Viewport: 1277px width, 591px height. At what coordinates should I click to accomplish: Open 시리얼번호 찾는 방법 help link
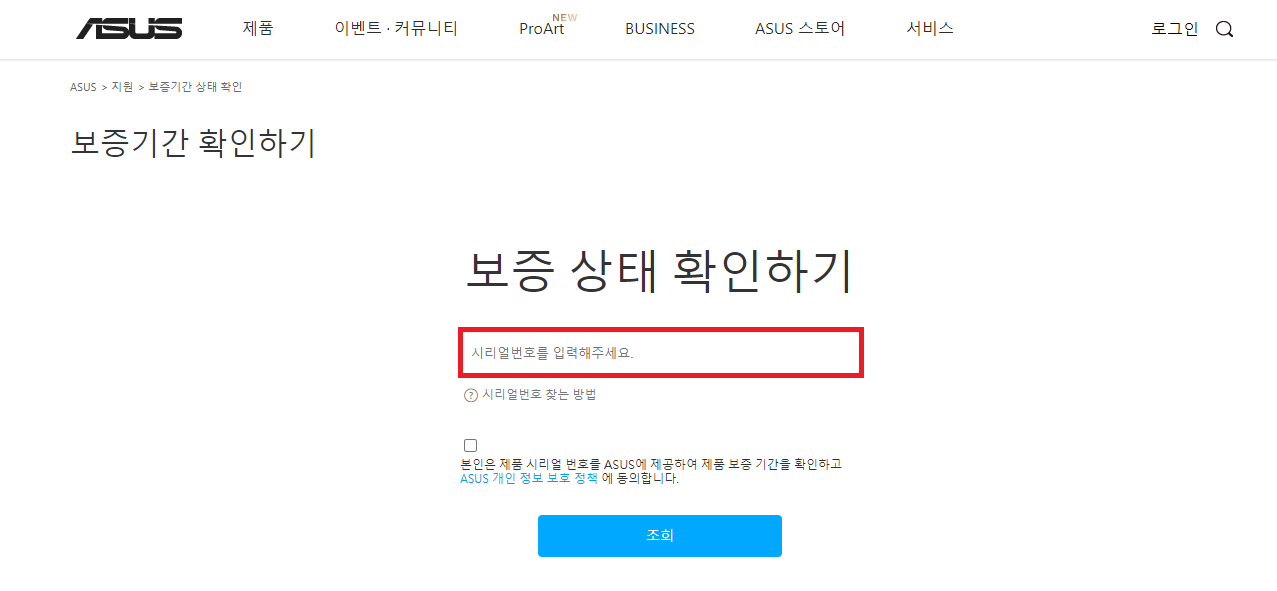pyautogui.click(x=540, y=395)
